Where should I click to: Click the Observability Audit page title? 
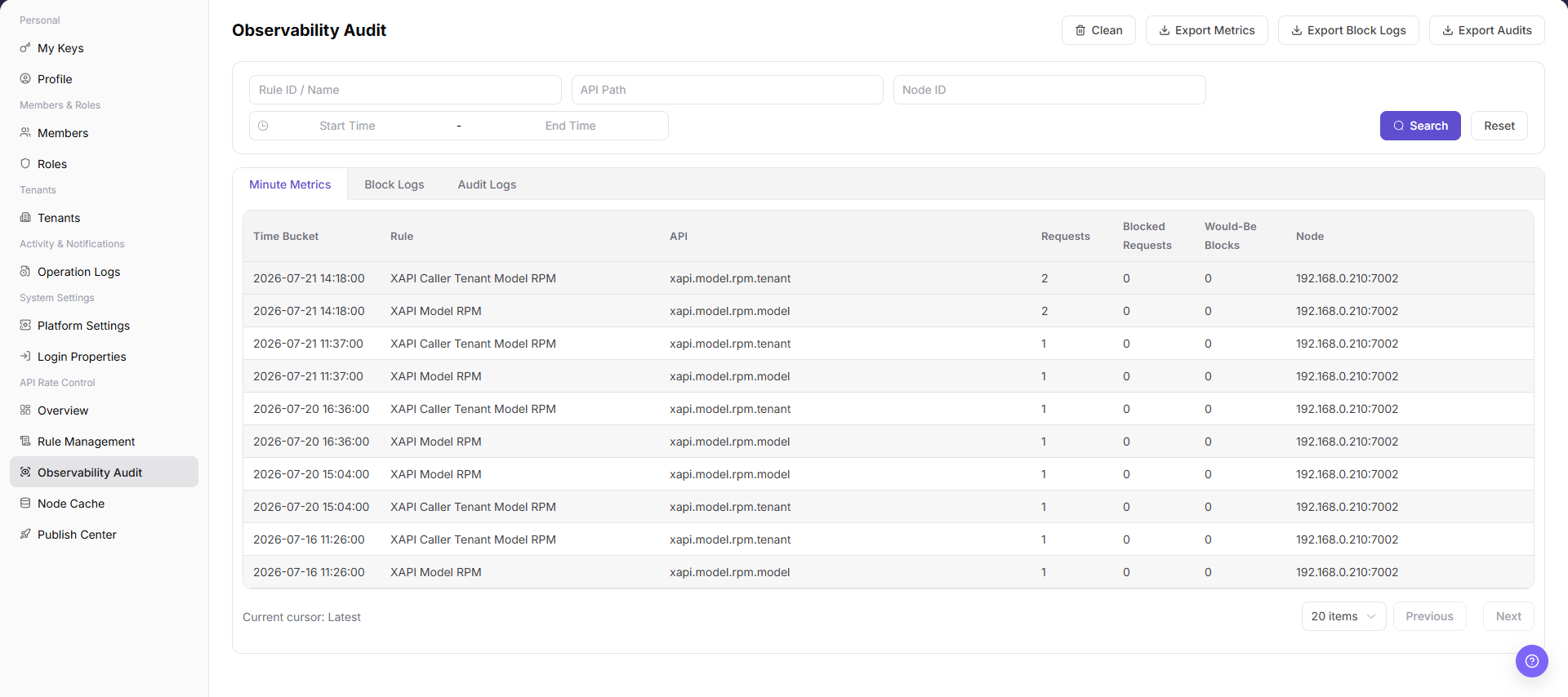point(309,30)
